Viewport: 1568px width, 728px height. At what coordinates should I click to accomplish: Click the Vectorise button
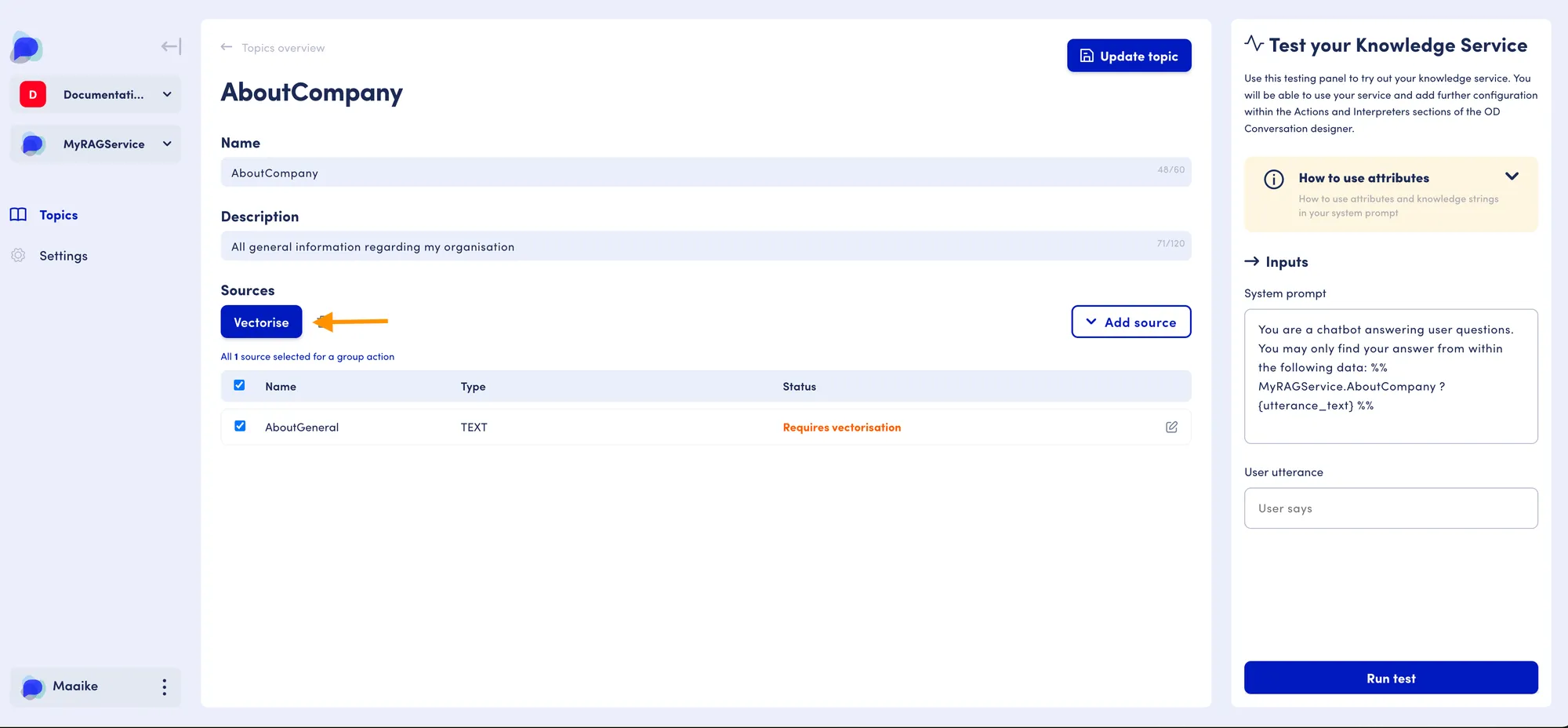pyautogui.click(x=261, y=322)
